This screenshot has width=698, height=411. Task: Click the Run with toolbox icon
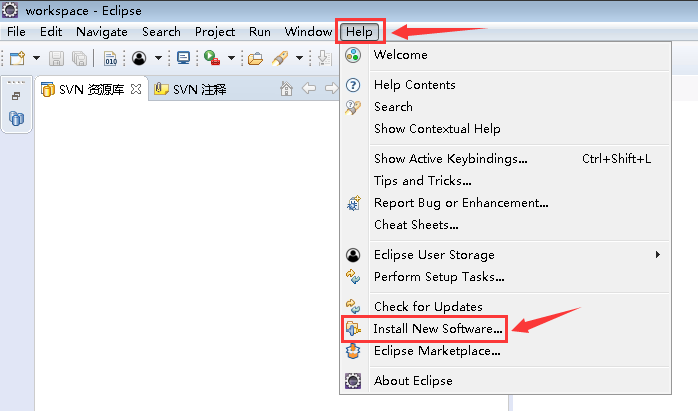click(x=212, y=58)
